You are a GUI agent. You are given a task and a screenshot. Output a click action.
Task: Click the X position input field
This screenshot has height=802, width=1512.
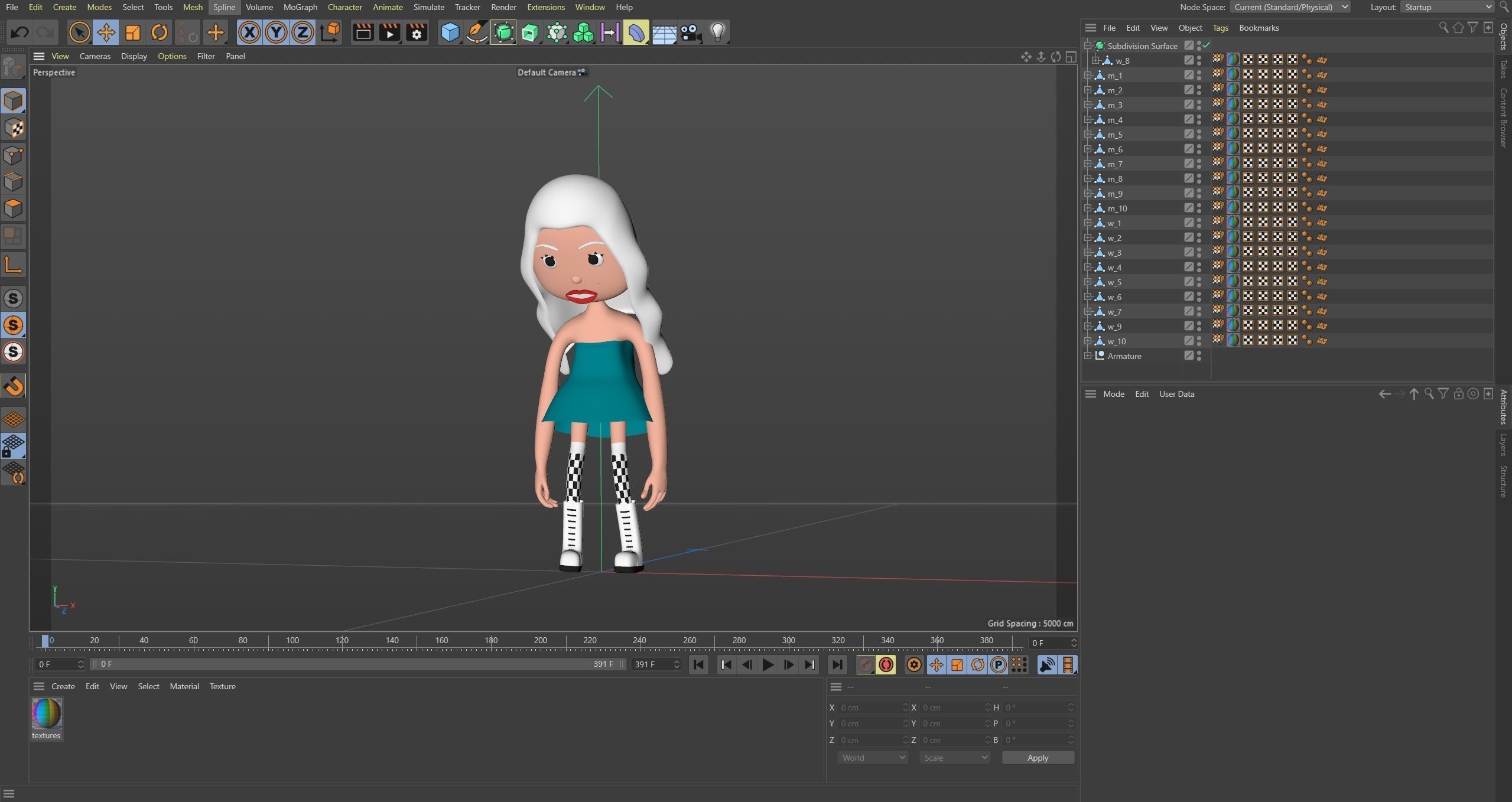874,708
